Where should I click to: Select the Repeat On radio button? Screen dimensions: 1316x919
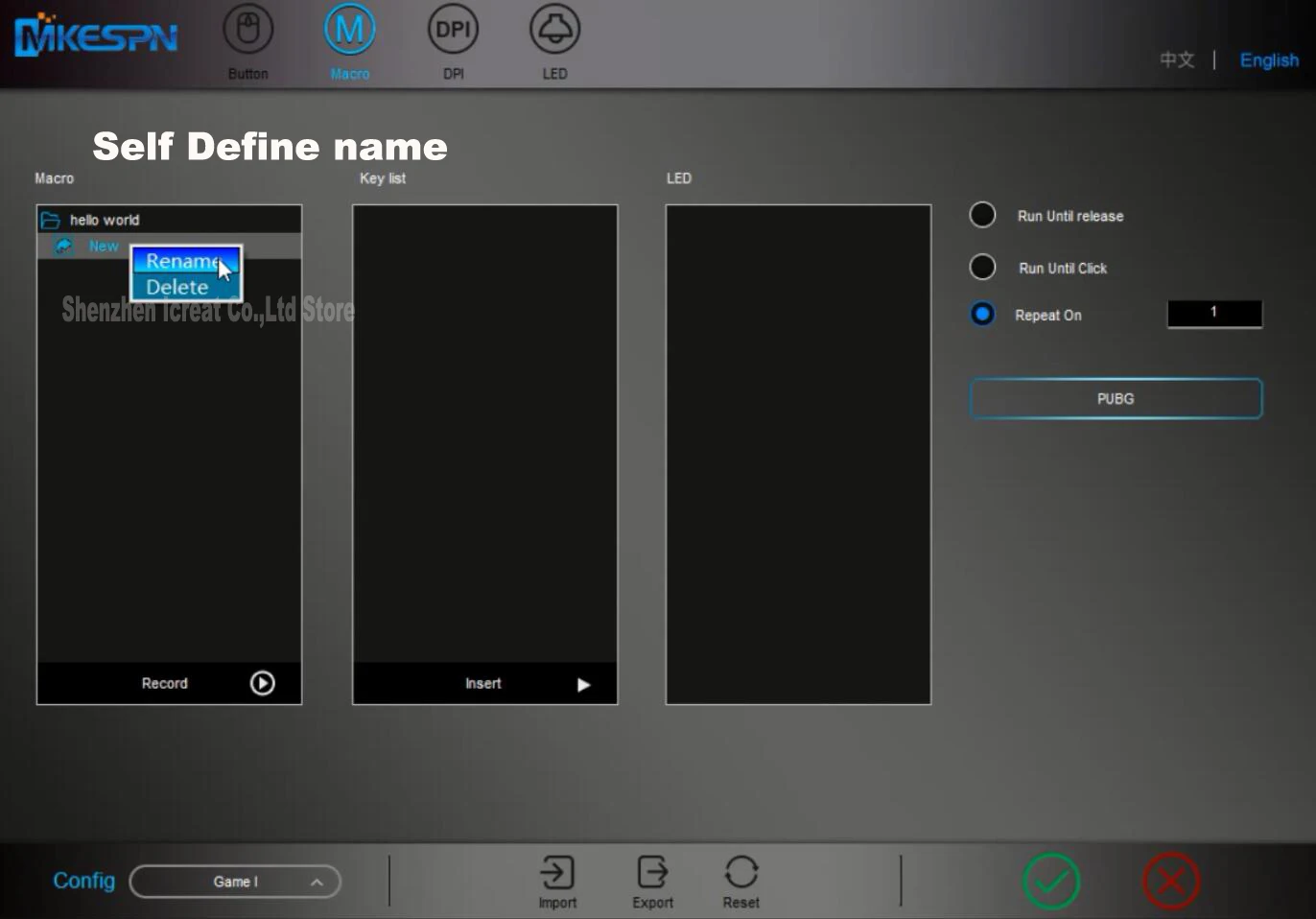(982, 315)
